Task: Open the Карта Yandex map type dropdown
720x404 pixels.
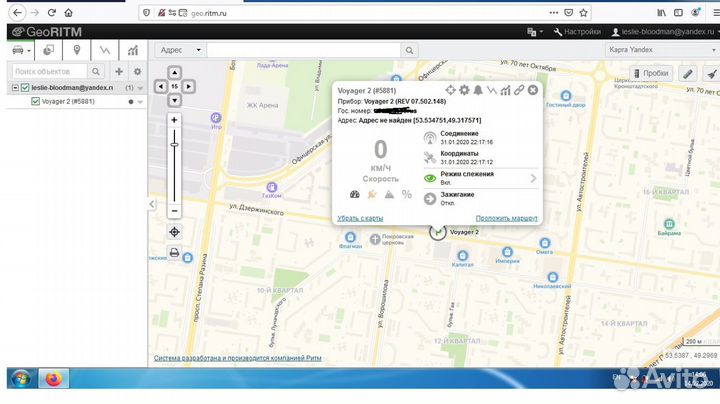Action: pos(661,50)
